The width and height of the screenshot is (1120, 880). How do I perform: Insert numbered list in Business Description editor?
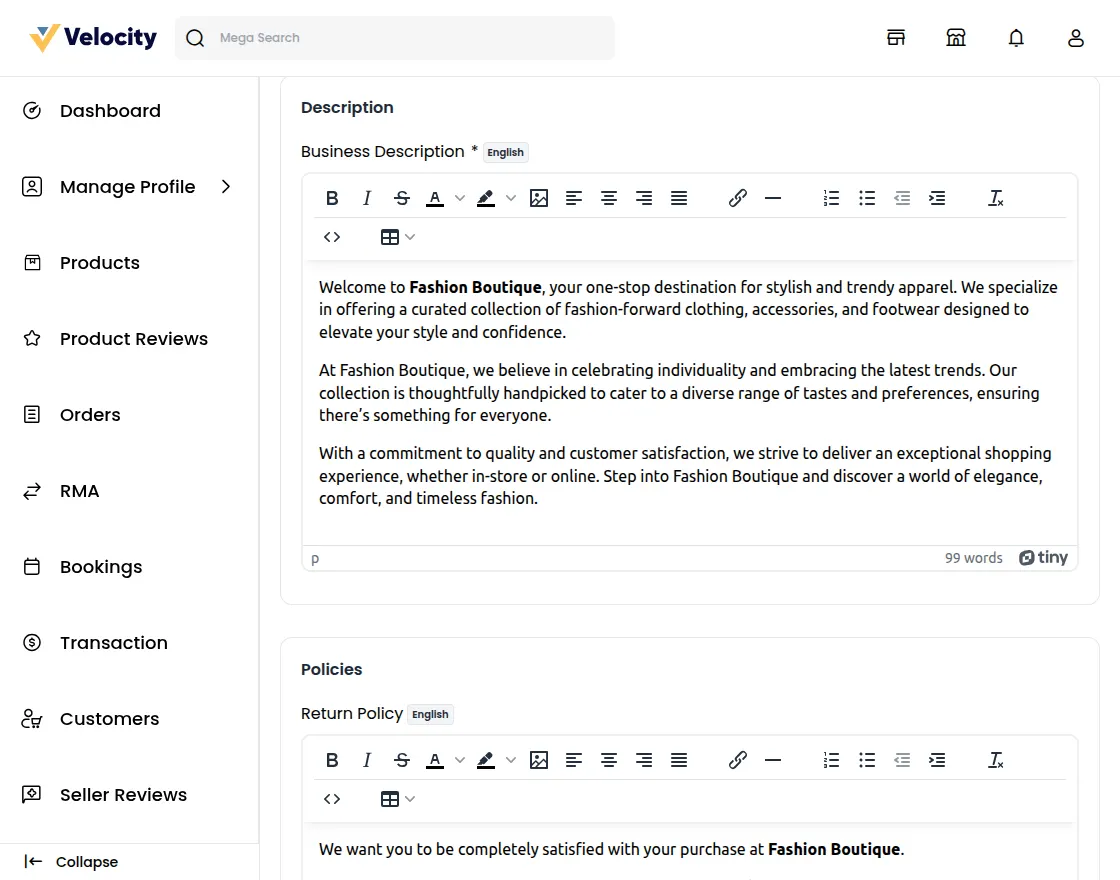[831, 198]
